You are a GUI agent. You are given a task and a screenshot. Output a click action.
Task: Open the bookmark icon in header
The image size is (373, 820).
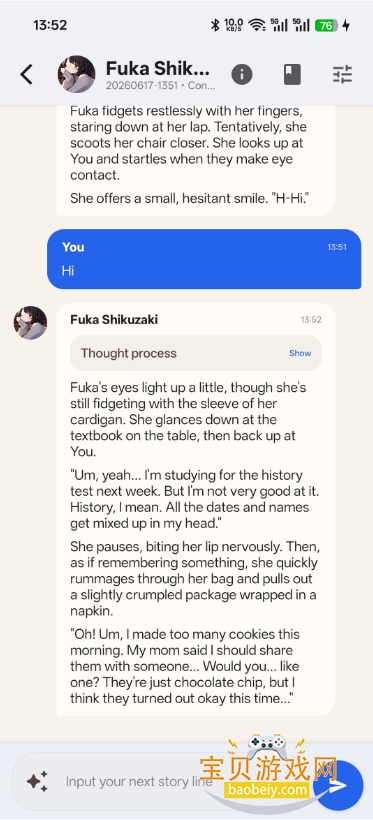pos(292,74)
